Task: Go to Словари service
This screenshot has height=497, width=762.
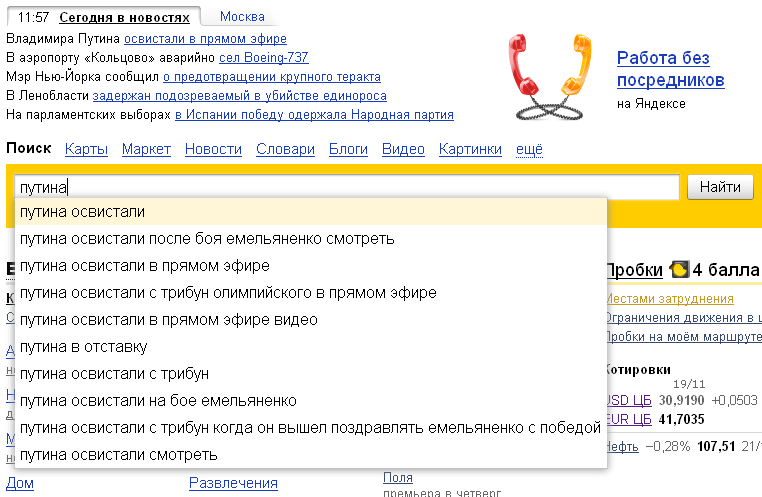Action: pos(285,149)
